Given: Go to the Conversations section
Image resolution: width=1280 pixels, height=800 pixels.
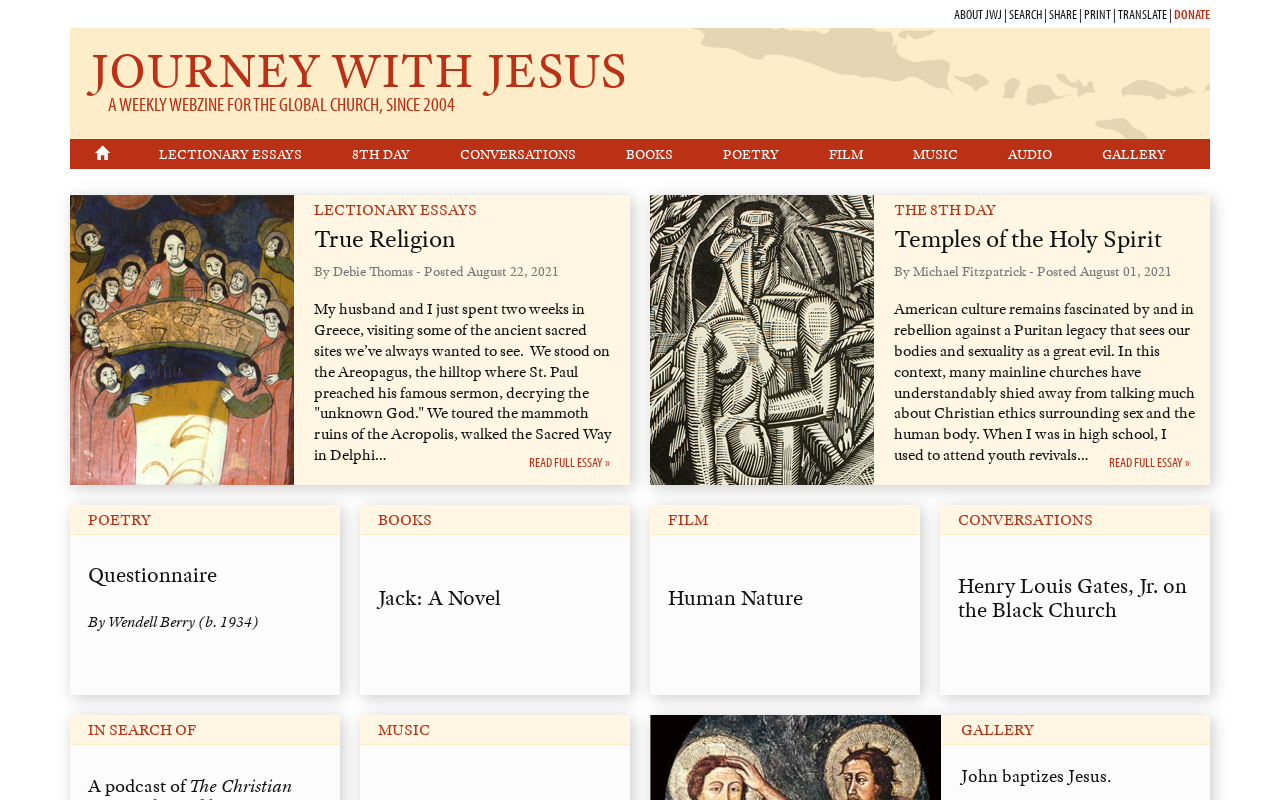Looking at the screenshot, I should click(x=518, y=155).
